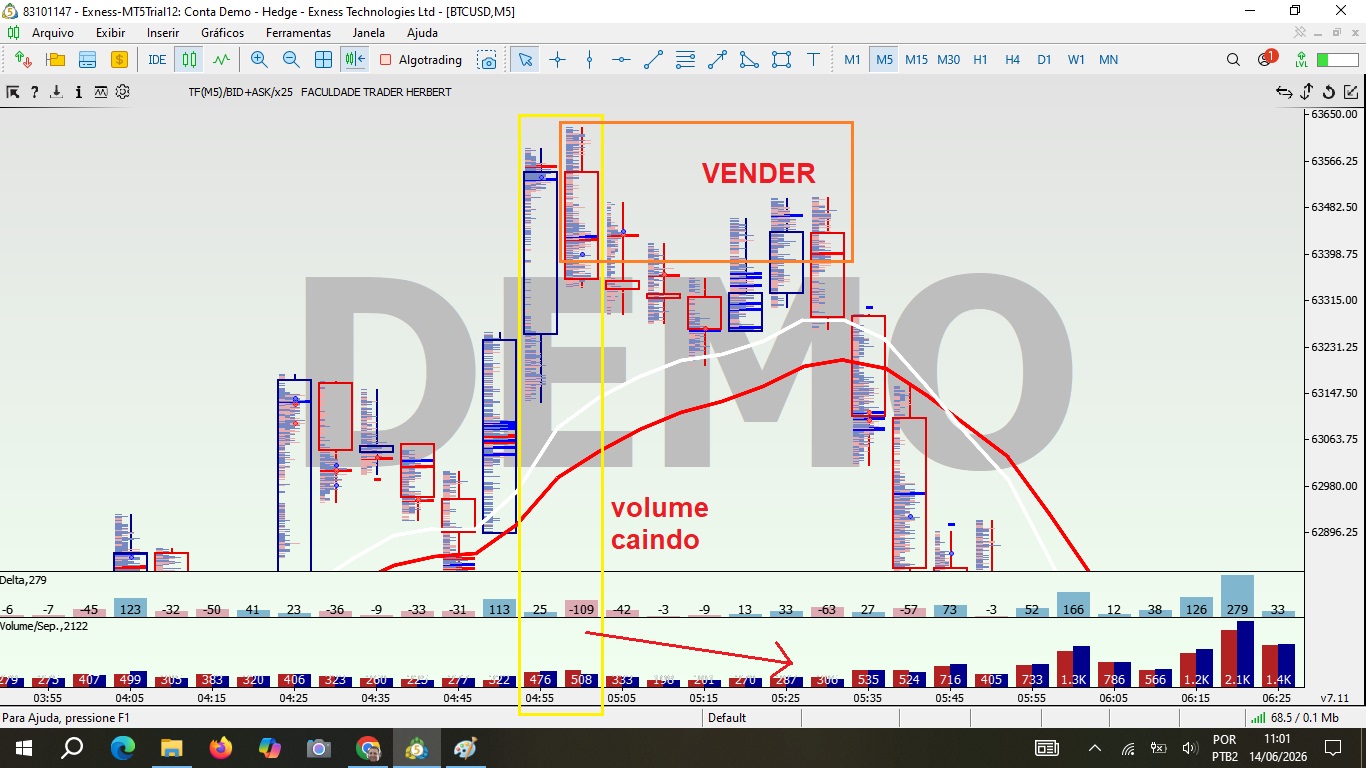Switch the chart to M1 timeframe
This screenshot has height=768, width=1366.
coord(852,60)
